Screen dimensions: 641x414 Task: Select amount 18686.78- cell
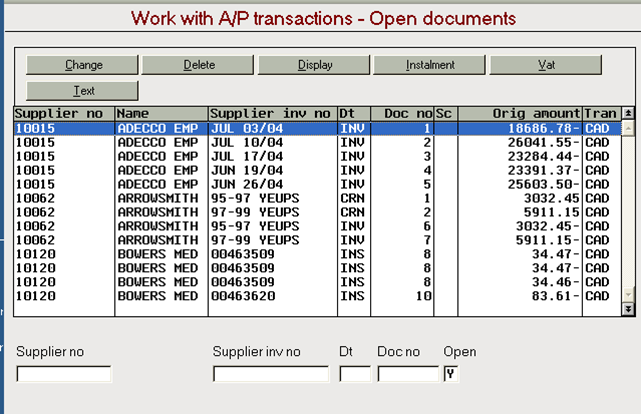tap(544, 129)
